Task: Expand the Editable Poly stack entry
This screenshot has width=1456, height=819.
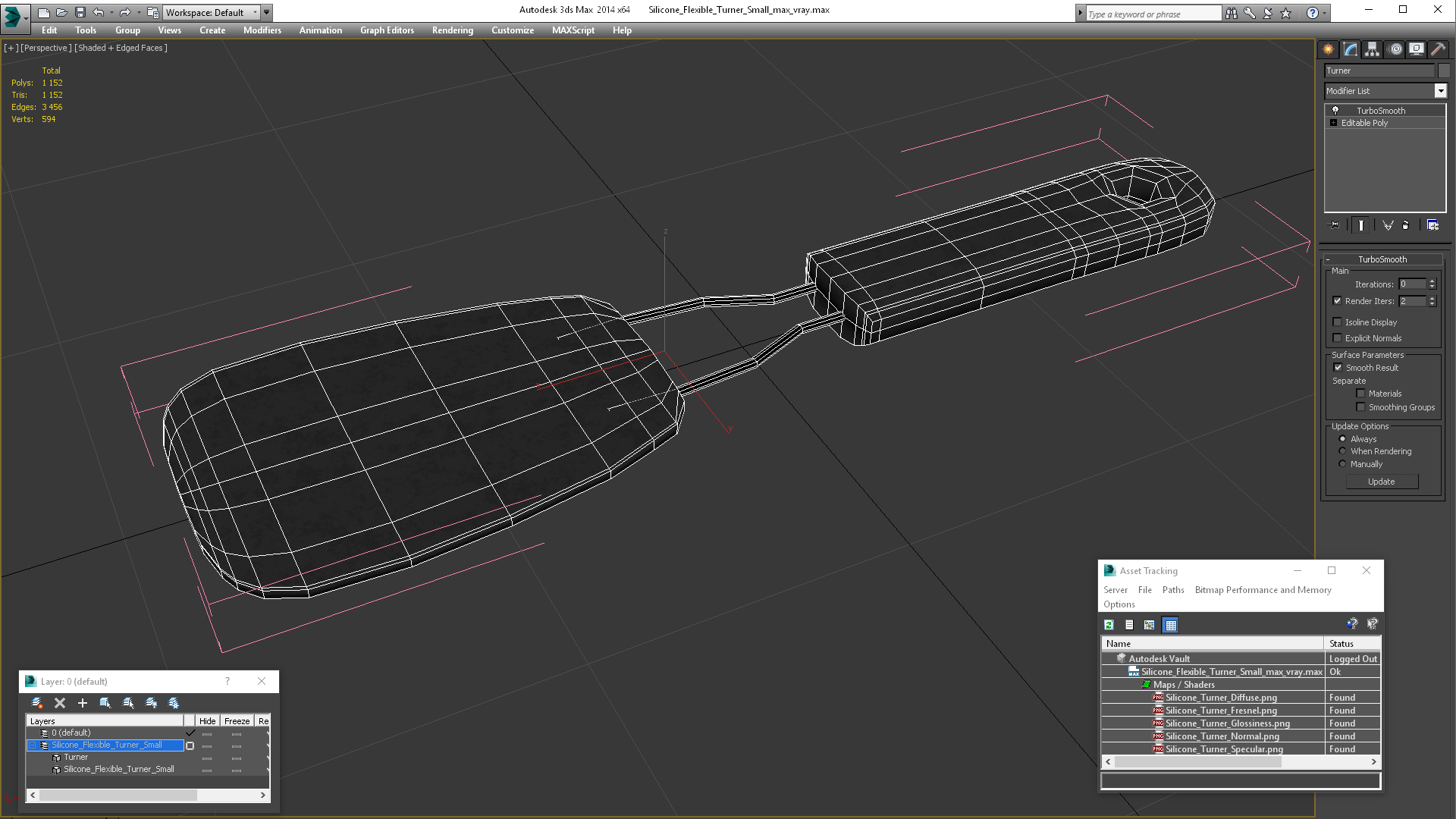Action: [x=1333, y=123]
